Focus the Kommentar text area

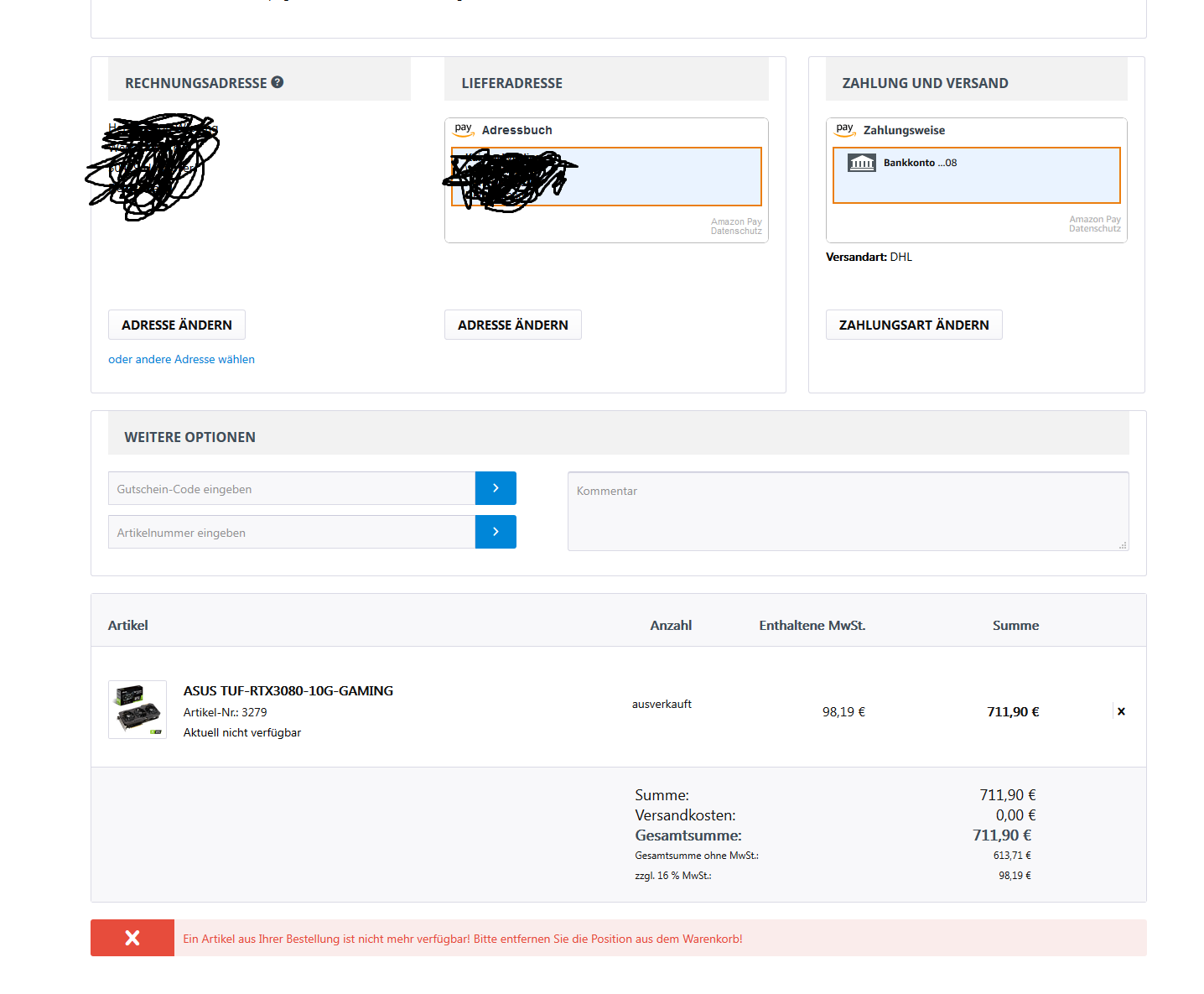848,511
